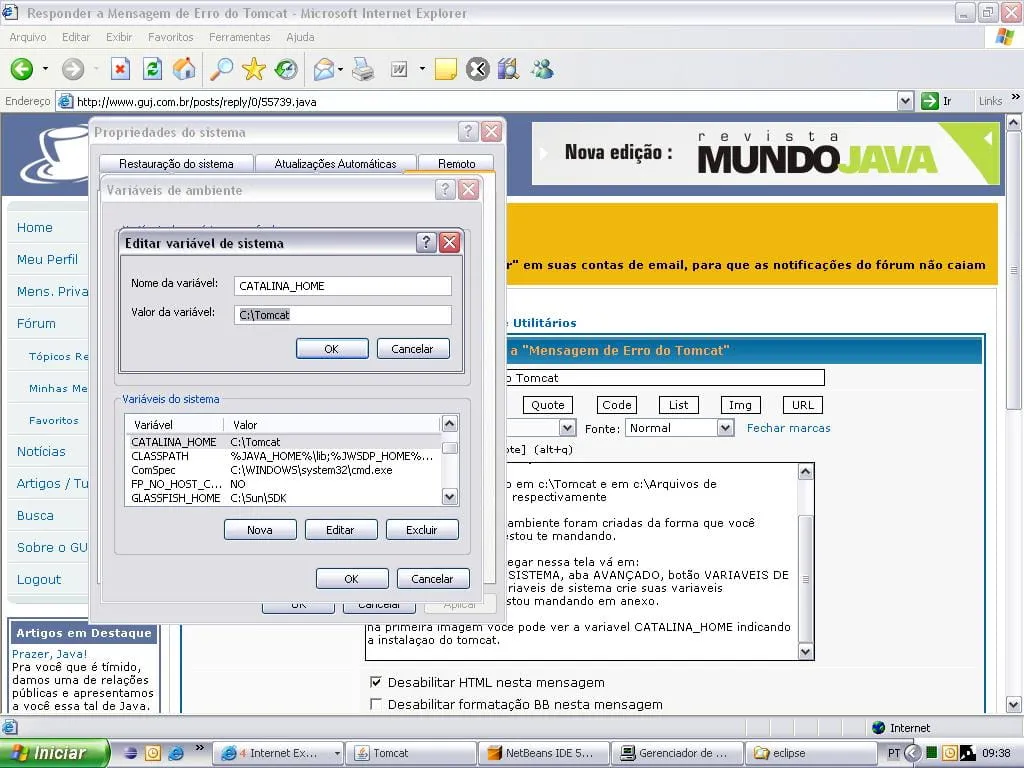Screen dimensions: 1024x768
Task: Expand the Links toolbar chevron
Action: coord(1016,97)
